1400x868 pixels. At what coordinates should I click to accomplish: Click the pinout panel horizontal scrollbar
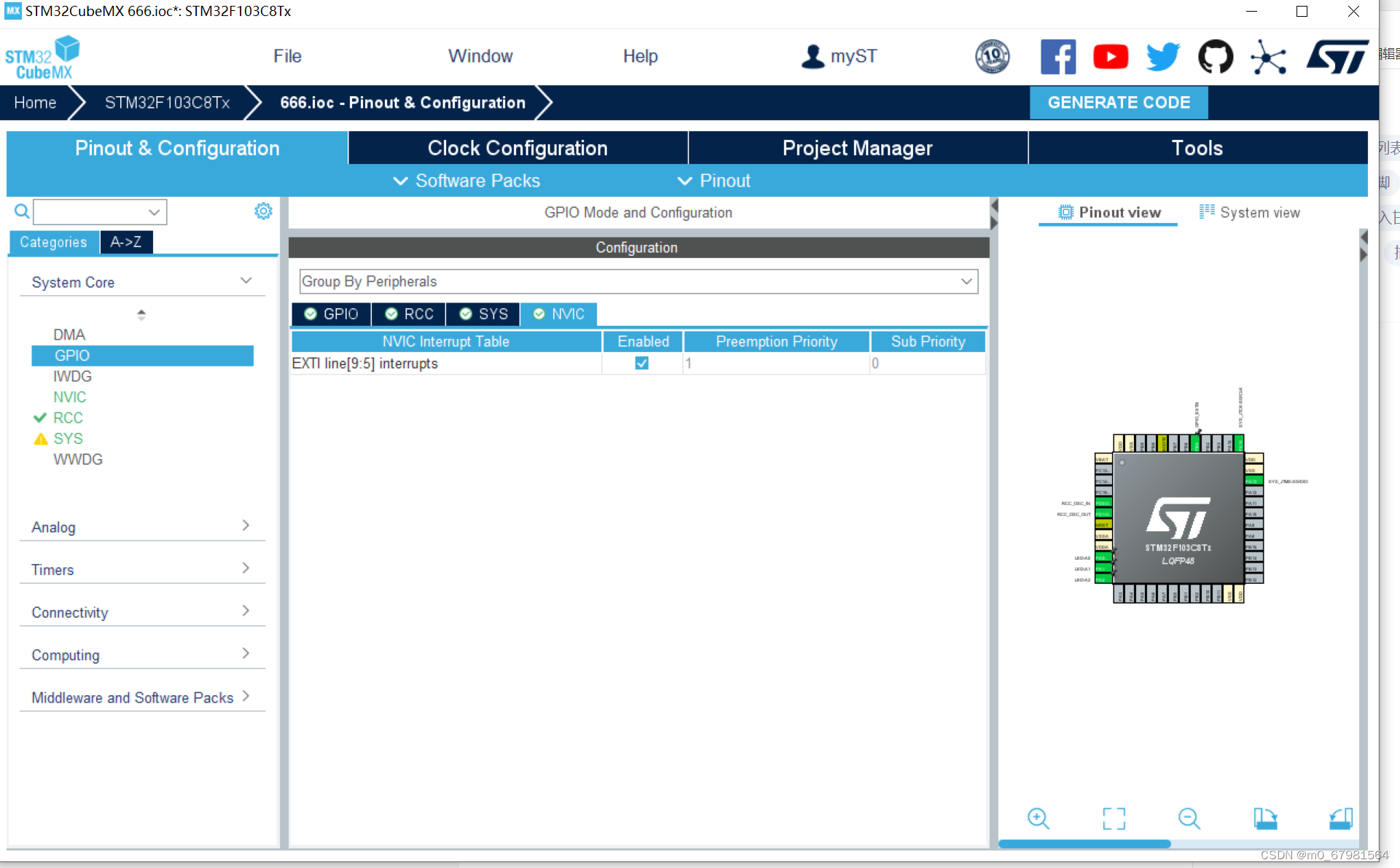point(1084,844)
